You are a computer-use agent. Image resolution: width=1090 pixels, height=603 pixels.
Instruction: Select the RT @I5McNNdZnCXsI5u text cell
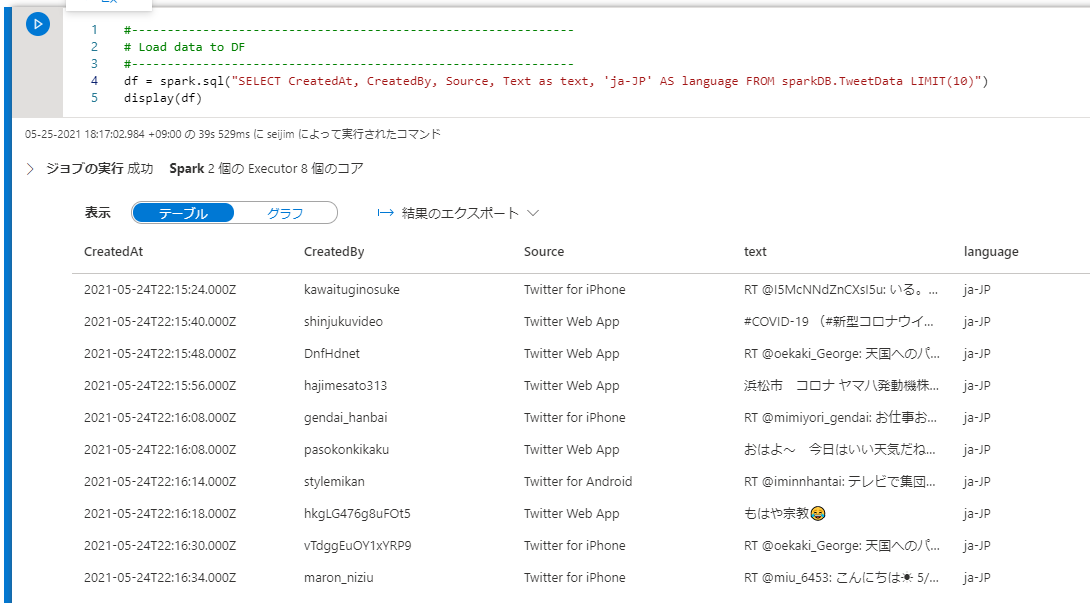841,289
